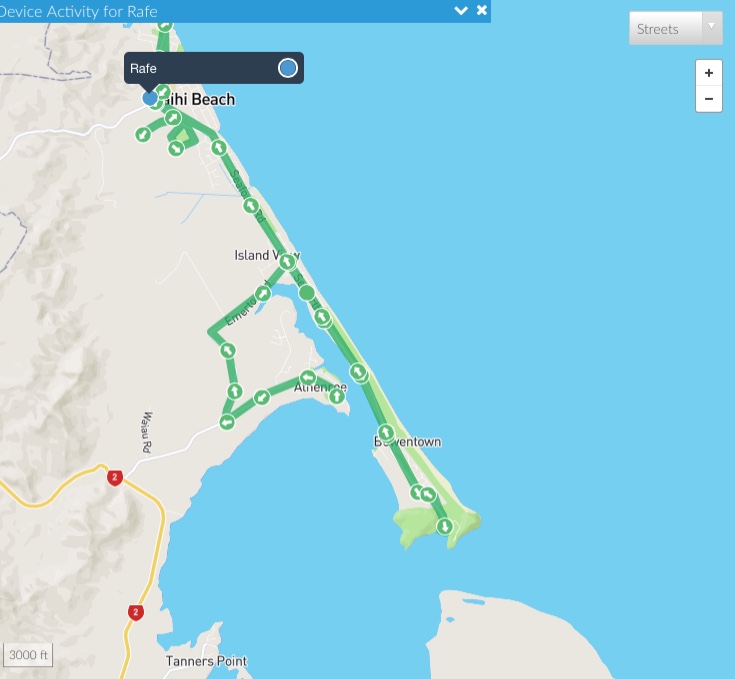Click the left-arrow marker at Athenree
The height and width of the screenshot is (679, 735).
pos(308,377)
